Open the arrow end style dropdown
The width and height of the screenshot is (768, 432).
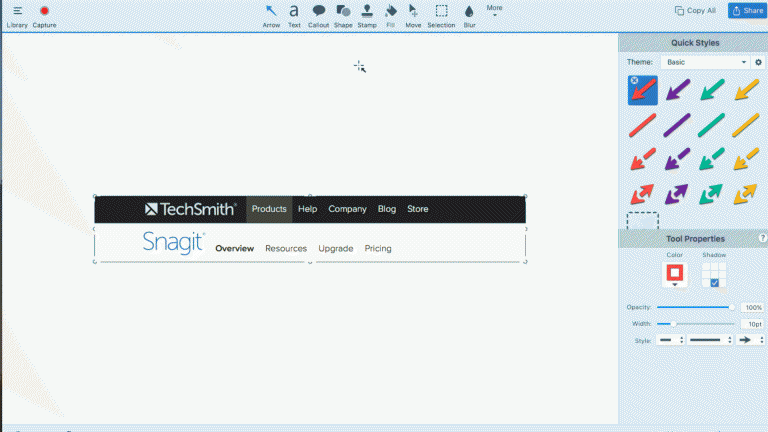pyautogui.click(x=751, y=340)
